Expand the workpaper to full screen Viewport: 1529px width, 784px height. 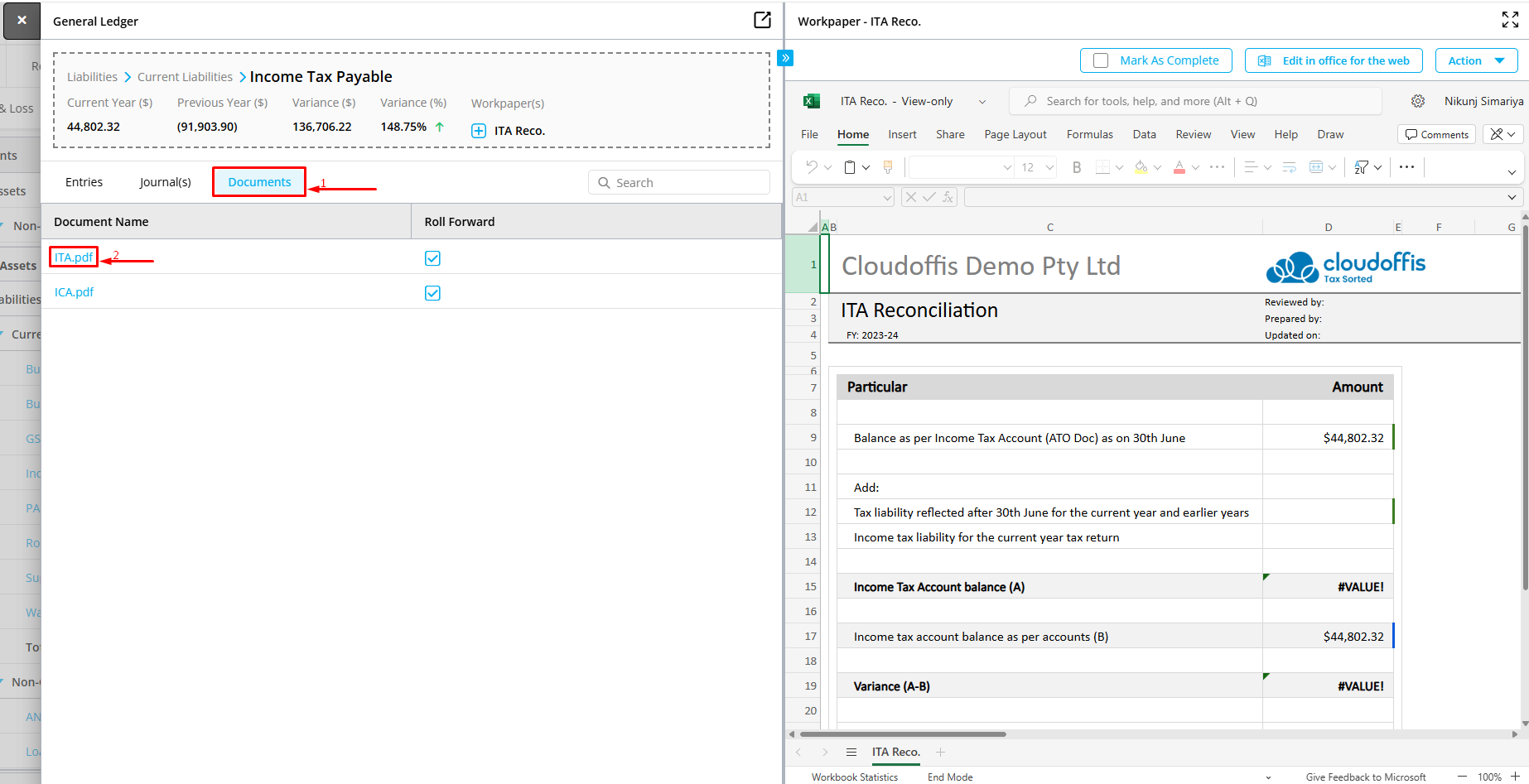[1510, 20]
